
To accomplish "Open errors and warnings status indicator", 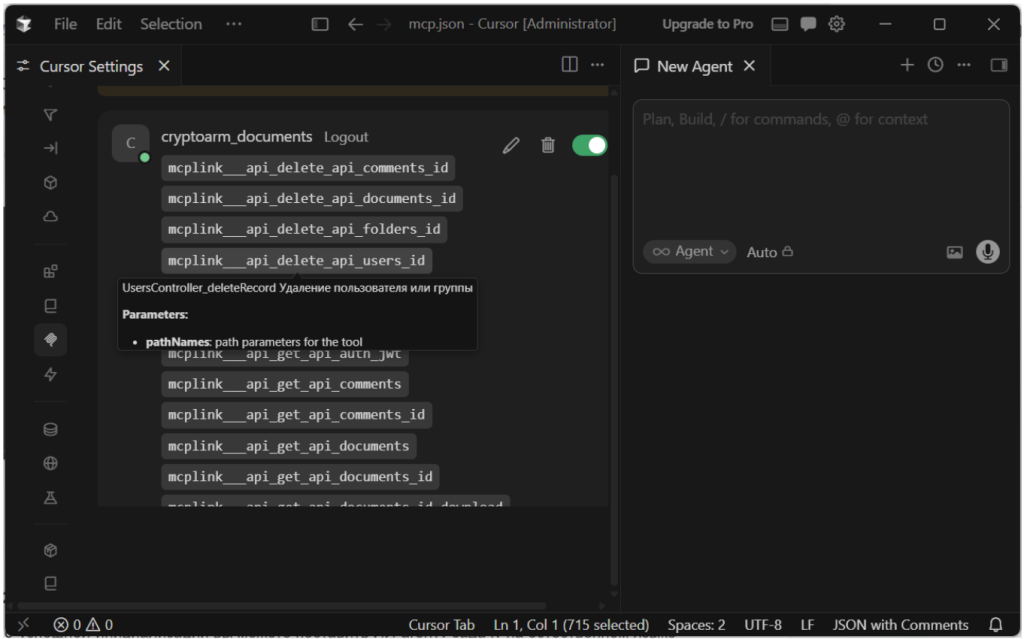I will tap(83, 625).
